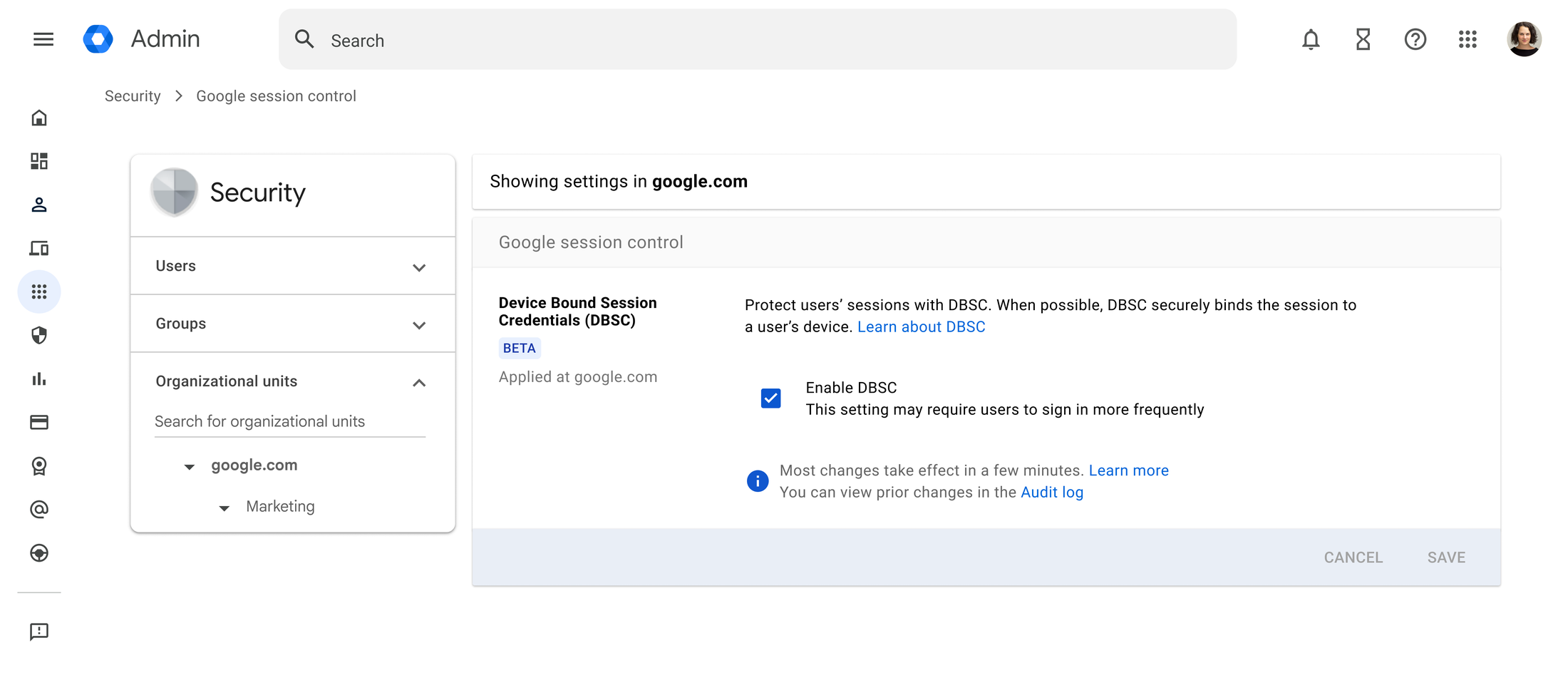Image resolution: width=1568 pixels, height=690 pixels.
Task: Open Devices icon in sidebar
Action: [x=39, y=248]
